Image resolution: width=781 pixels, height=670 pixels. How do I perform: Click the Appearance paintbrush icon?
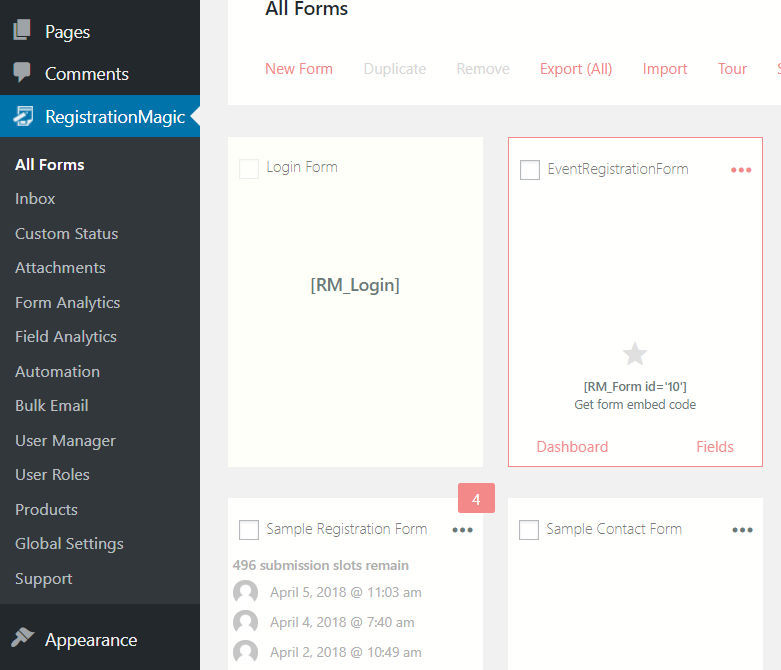[x=22, y=639]
